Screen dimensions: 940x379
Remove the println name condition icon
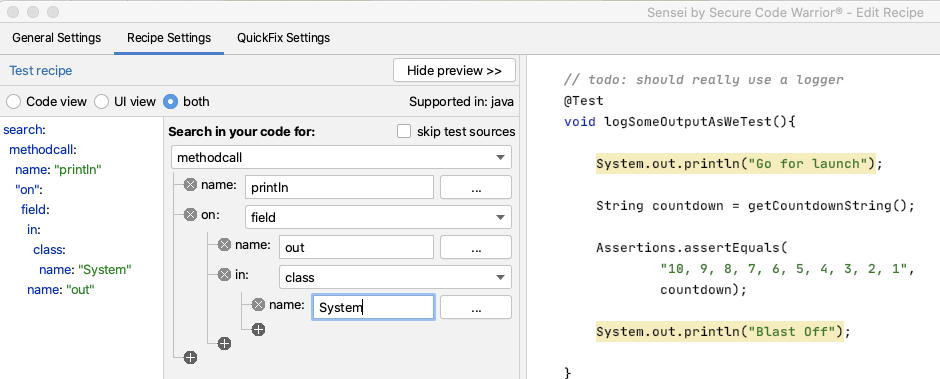click(191, 185)
